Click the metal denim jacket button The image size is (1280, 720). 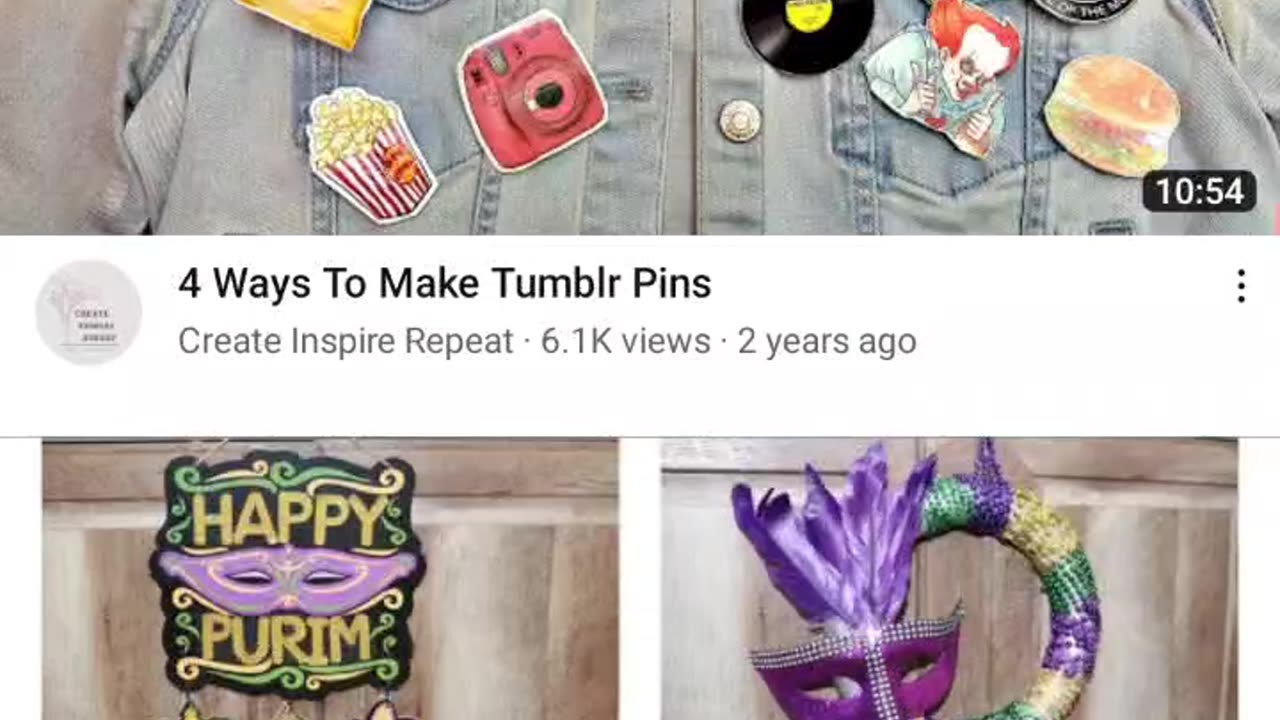739,121
